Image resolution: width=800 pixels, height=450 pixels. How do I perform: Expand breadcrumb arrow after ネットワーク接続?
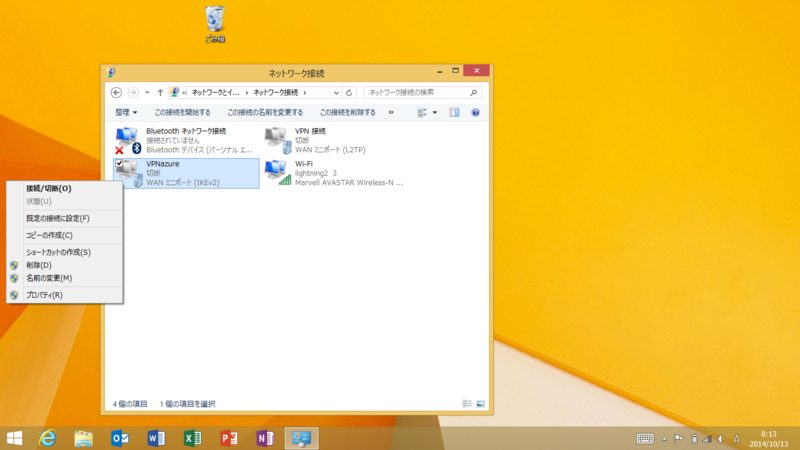[x=305, y=92]
